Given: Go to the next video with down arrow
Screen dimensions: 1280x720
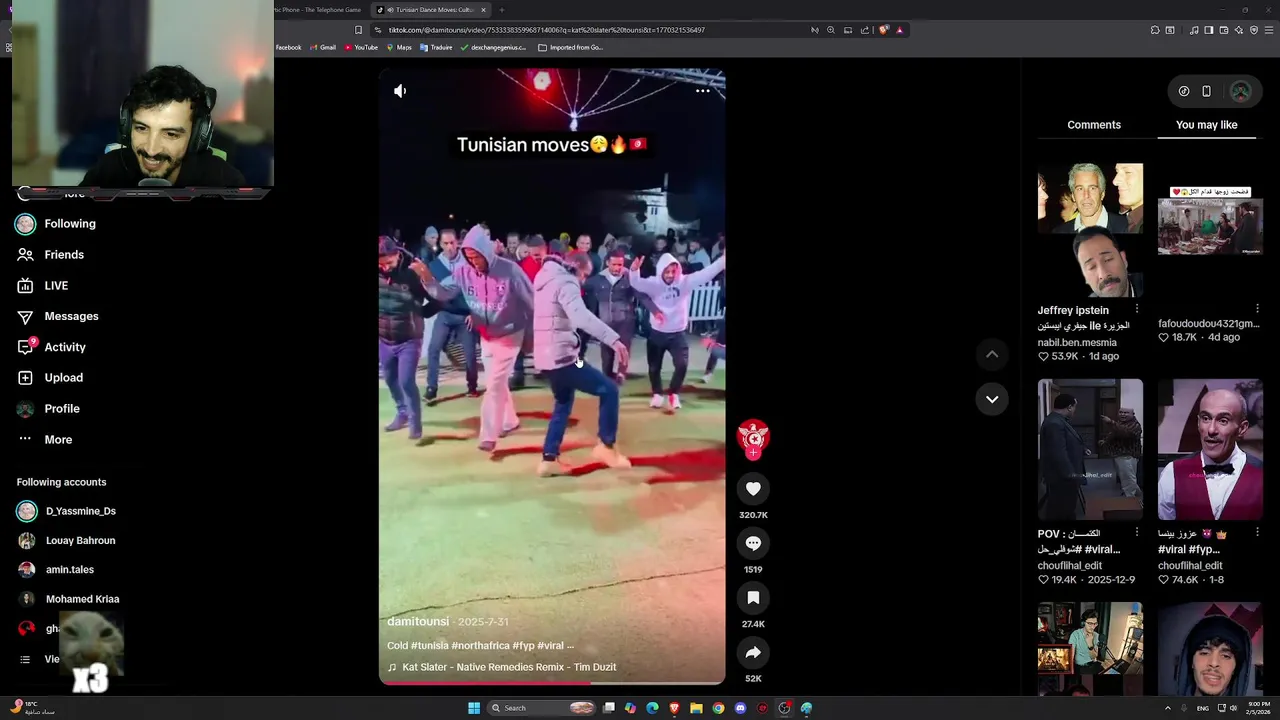Looking at the screenshot, I should 992,399.
